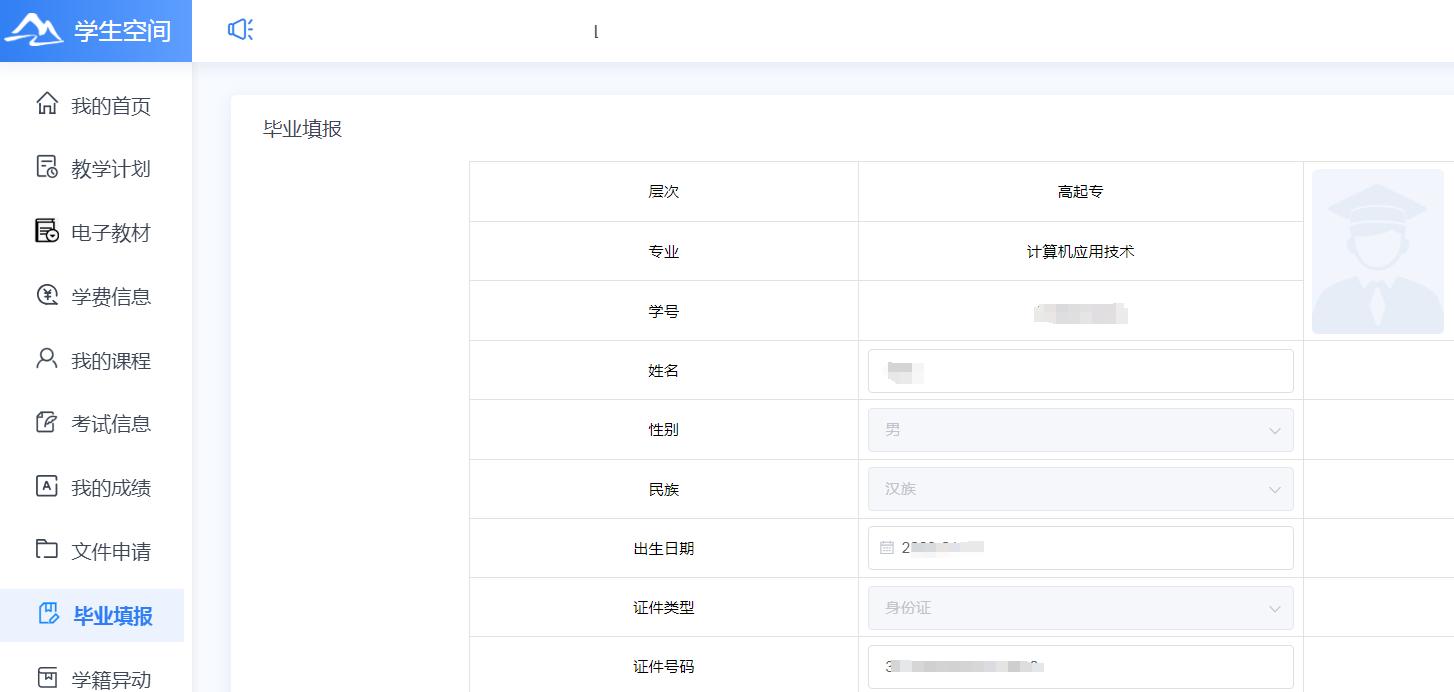Open the 民族 dropdown showing 汉族
This screenshot has width=1454, height=692.
1080,489
